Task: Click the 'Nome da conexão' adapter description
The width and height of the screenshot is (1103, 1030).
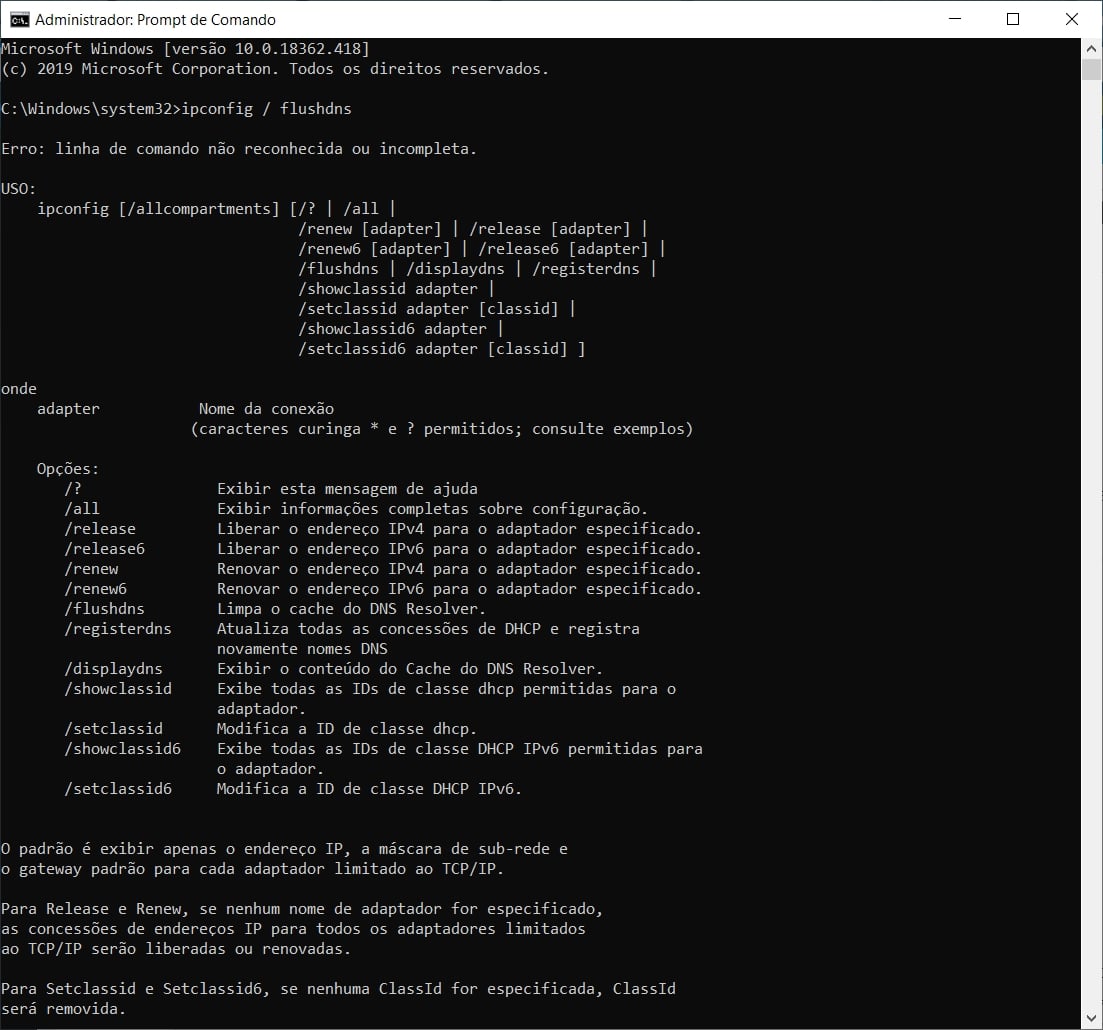Action: click(x=266, y=408)
